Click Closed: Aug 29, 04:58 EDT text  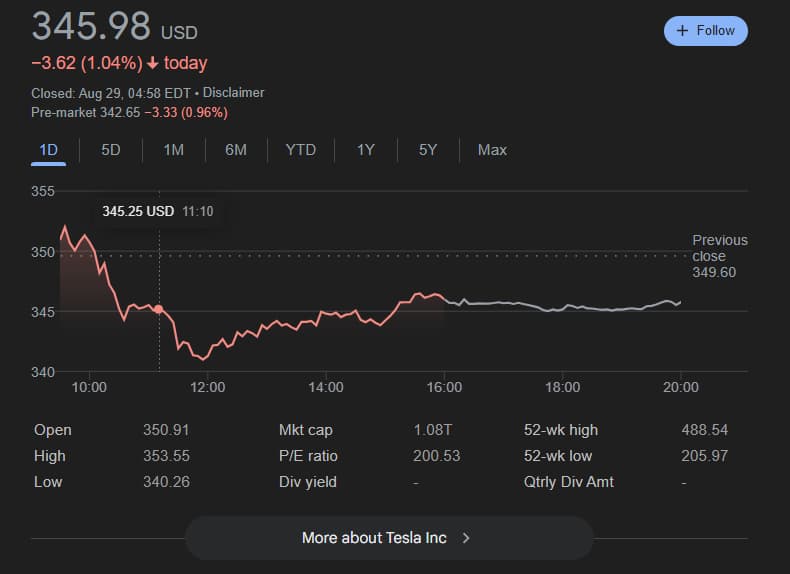tap(111, 93)
